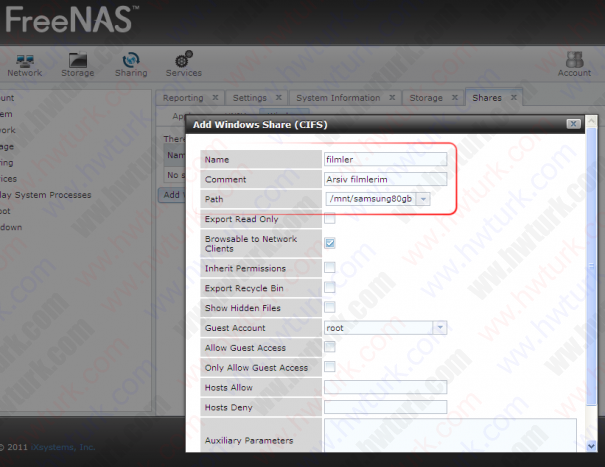
Task: Click the Hosts Deny input field
Action: click(385, 407)
